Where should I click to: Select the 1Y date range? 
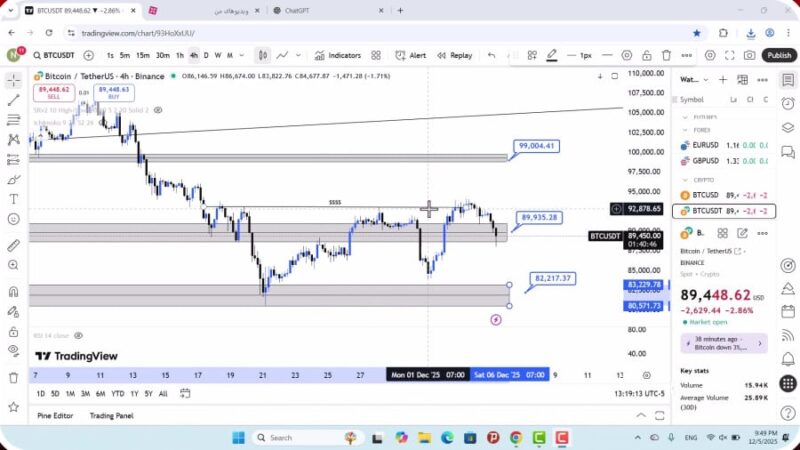(134, 393)
